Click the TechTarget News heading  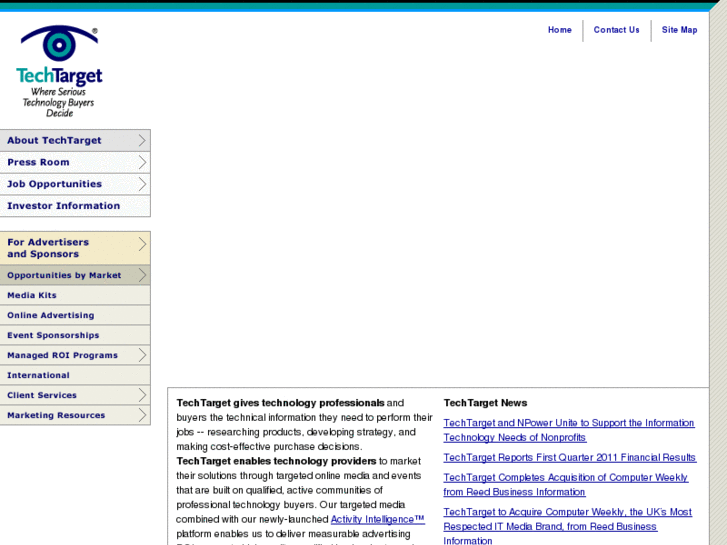tap(485, 403)
